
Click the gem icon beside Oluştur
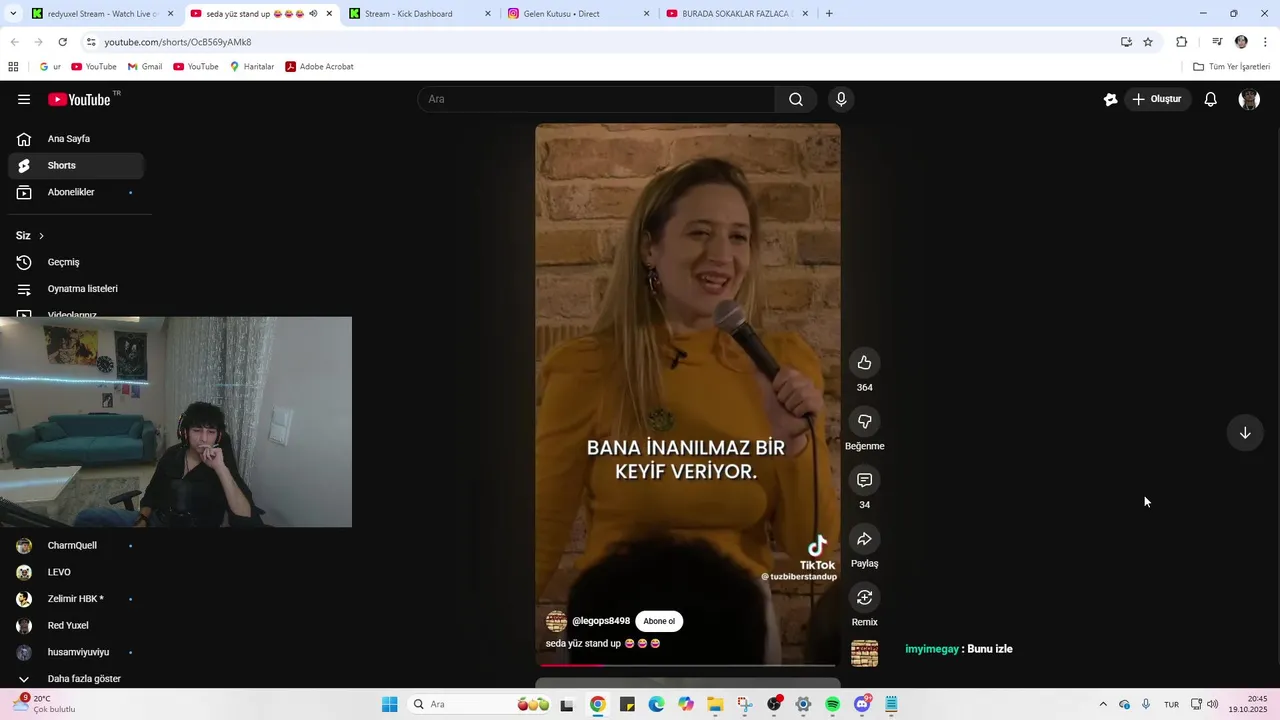pos(1110,99)
